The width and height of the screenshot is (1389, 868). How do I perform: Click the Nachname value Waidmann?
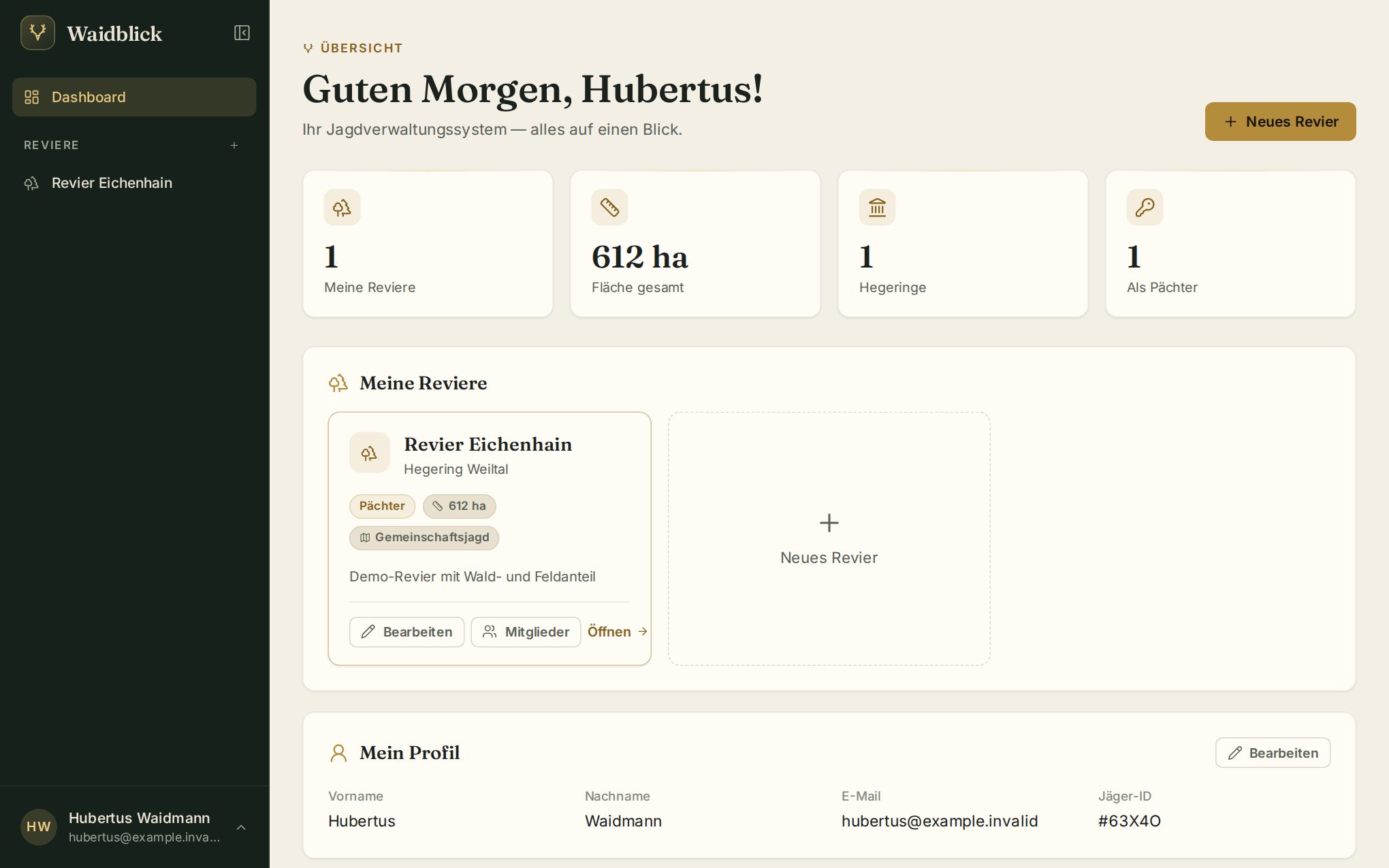623,821
